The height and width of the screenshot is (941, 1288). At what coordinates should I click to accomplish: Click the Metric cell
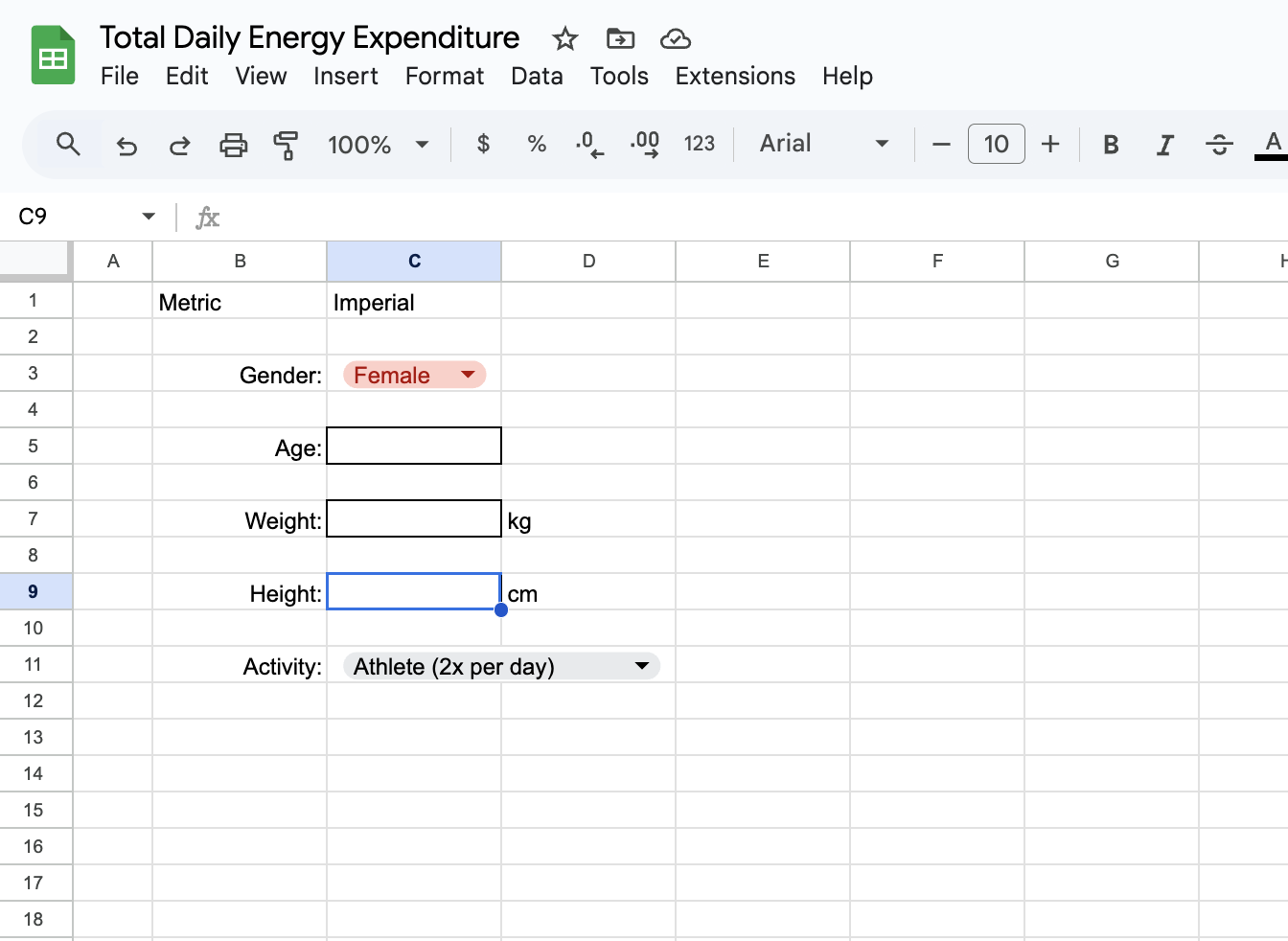pos(240,301)
